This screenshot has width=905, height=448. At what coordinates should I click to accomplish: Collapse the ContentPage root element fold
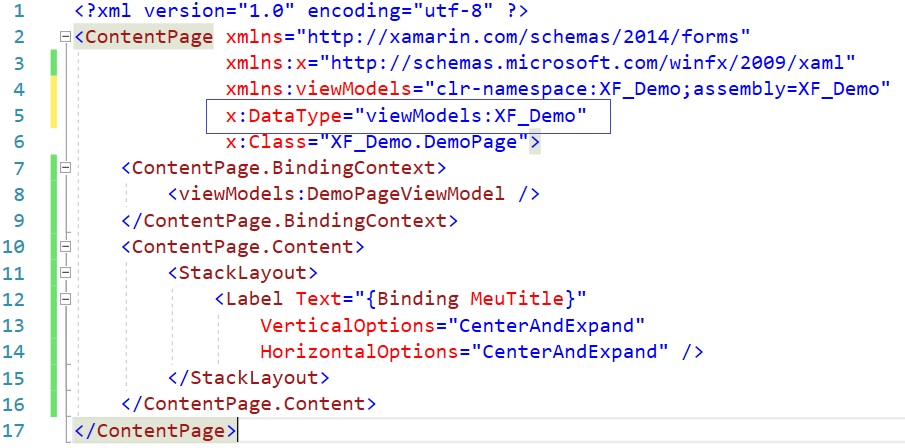[x=65, y=38]
